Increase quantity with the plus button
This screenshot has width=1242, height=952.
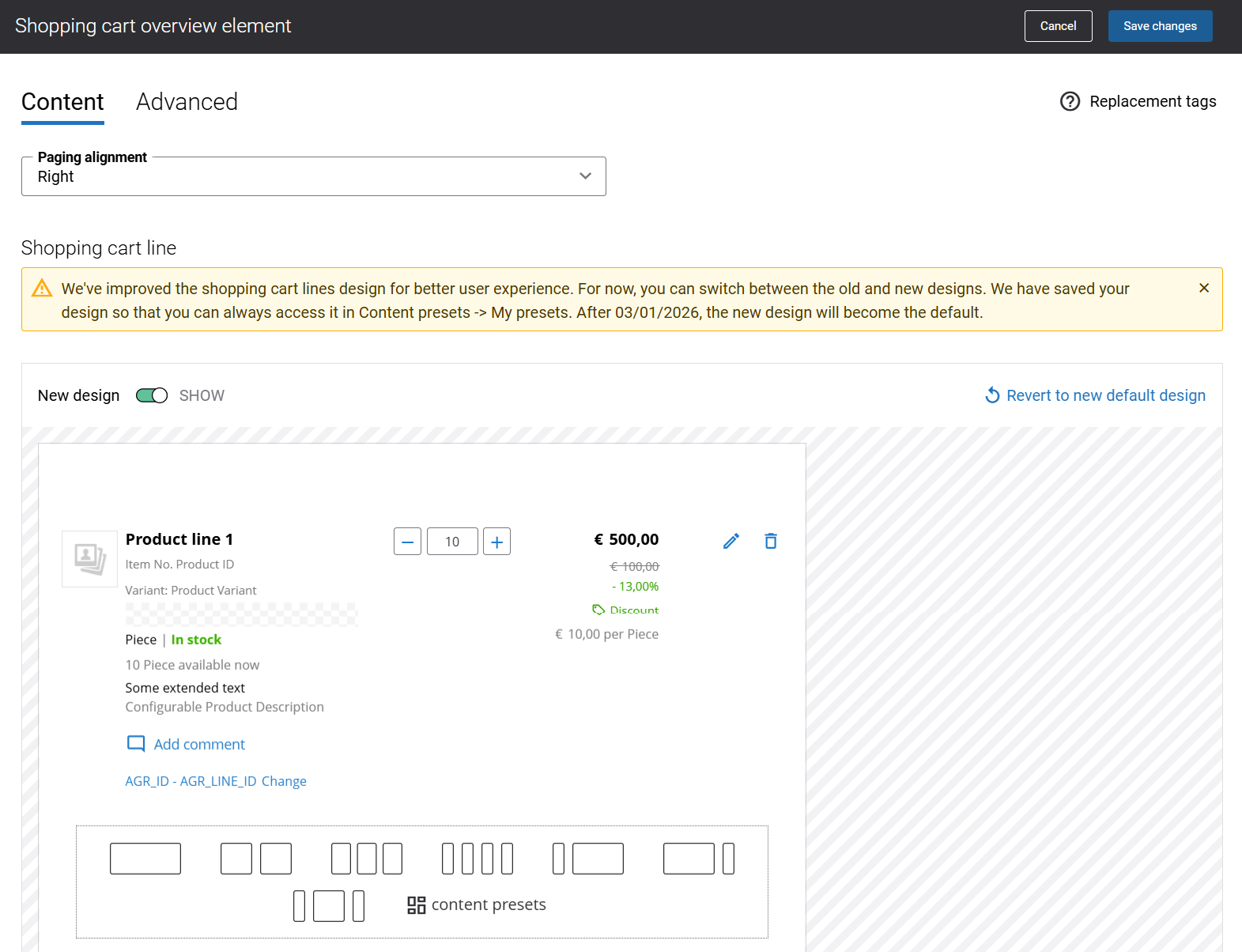point(496,542)
